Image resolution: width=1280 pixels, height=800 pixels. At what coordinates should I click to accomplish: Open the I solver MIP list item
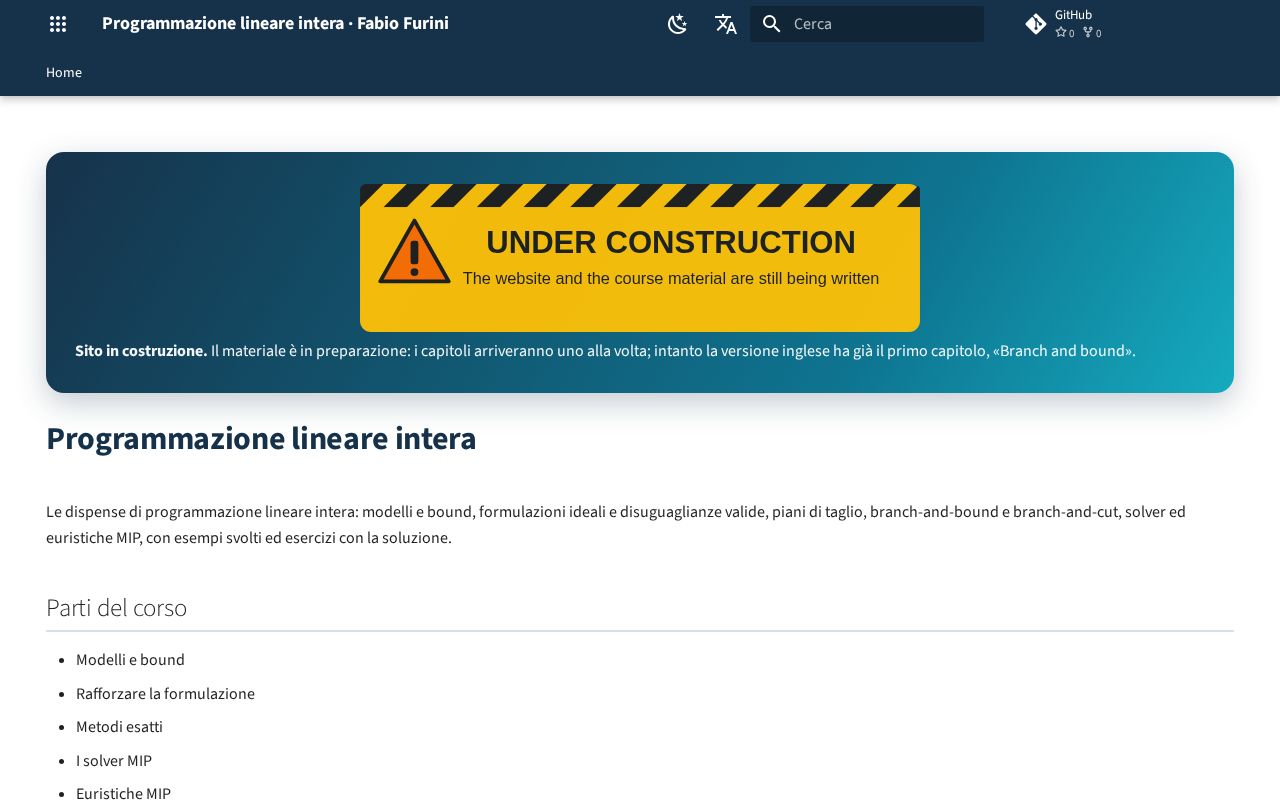(114, 761)
